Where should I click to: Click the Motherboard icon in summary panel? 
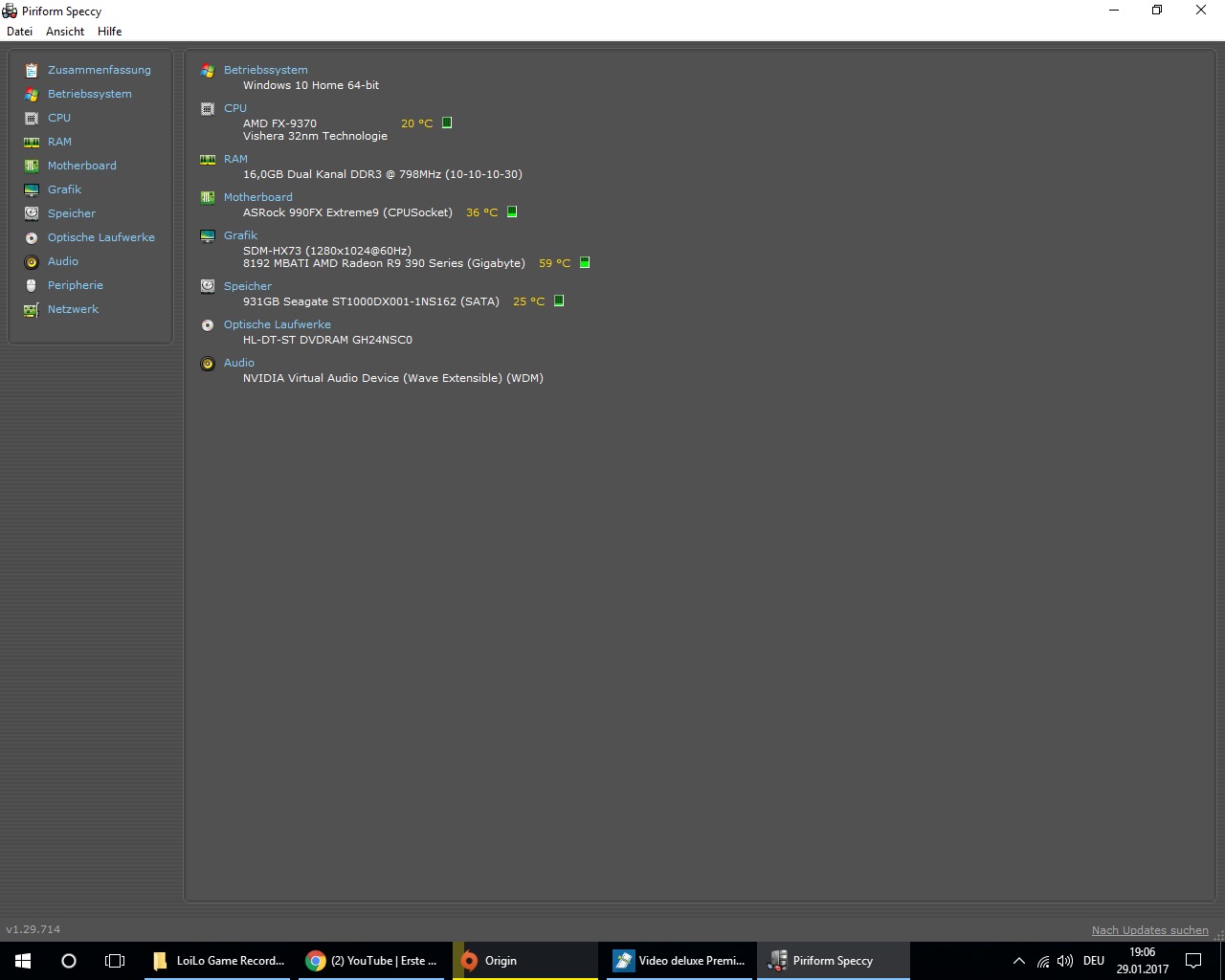208,198
